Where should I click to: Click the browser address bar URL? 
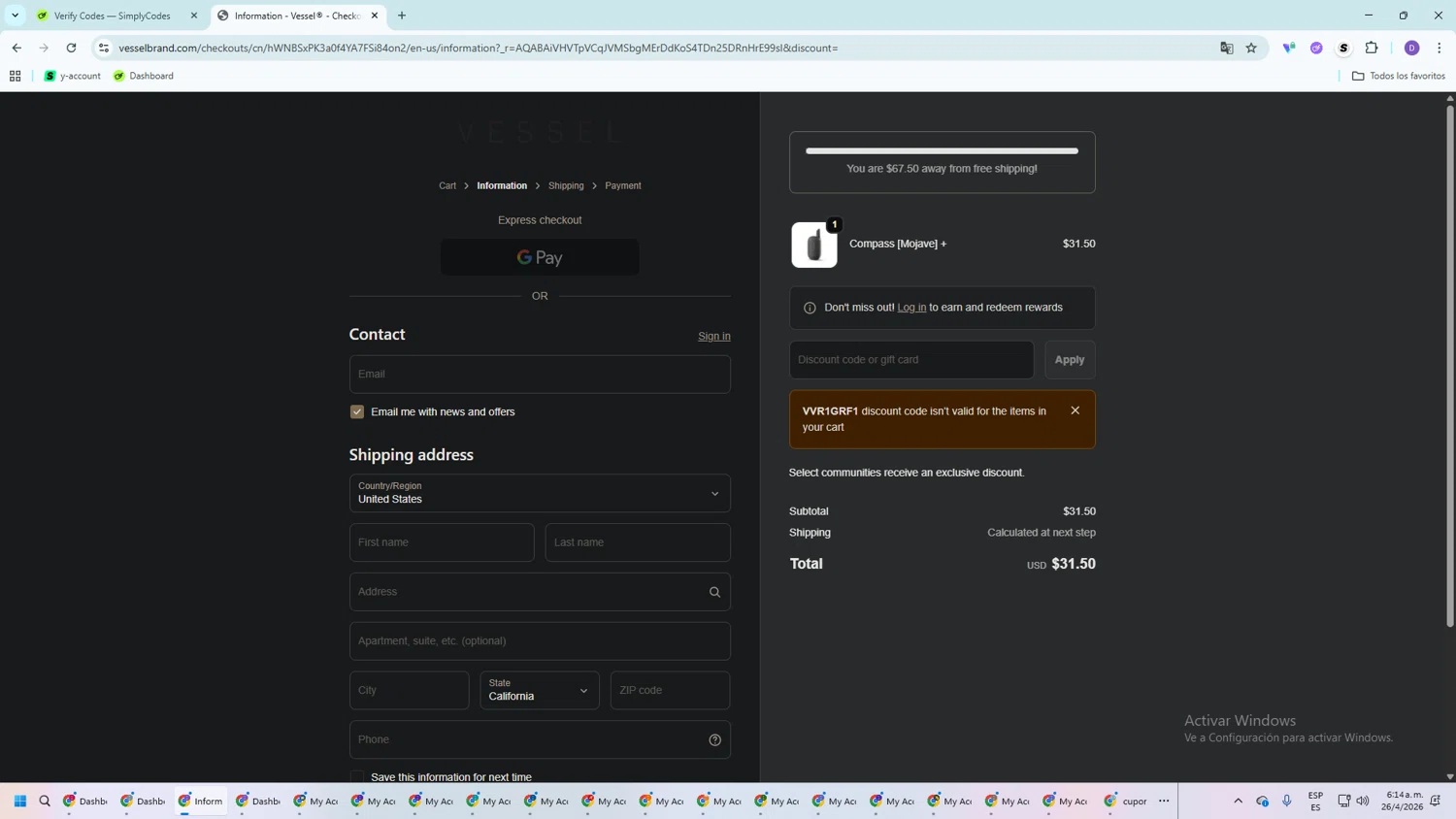click(x=479, y=48)
